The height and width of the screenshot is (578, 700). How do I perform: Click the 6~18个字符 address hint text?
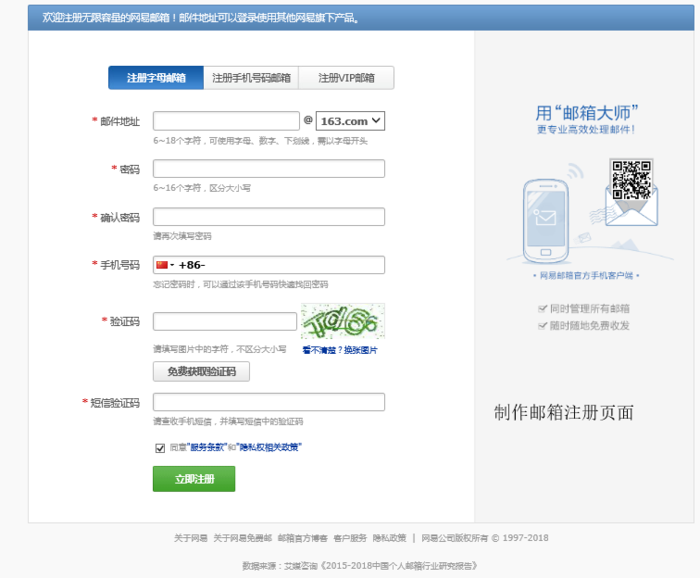click(260, 141)
